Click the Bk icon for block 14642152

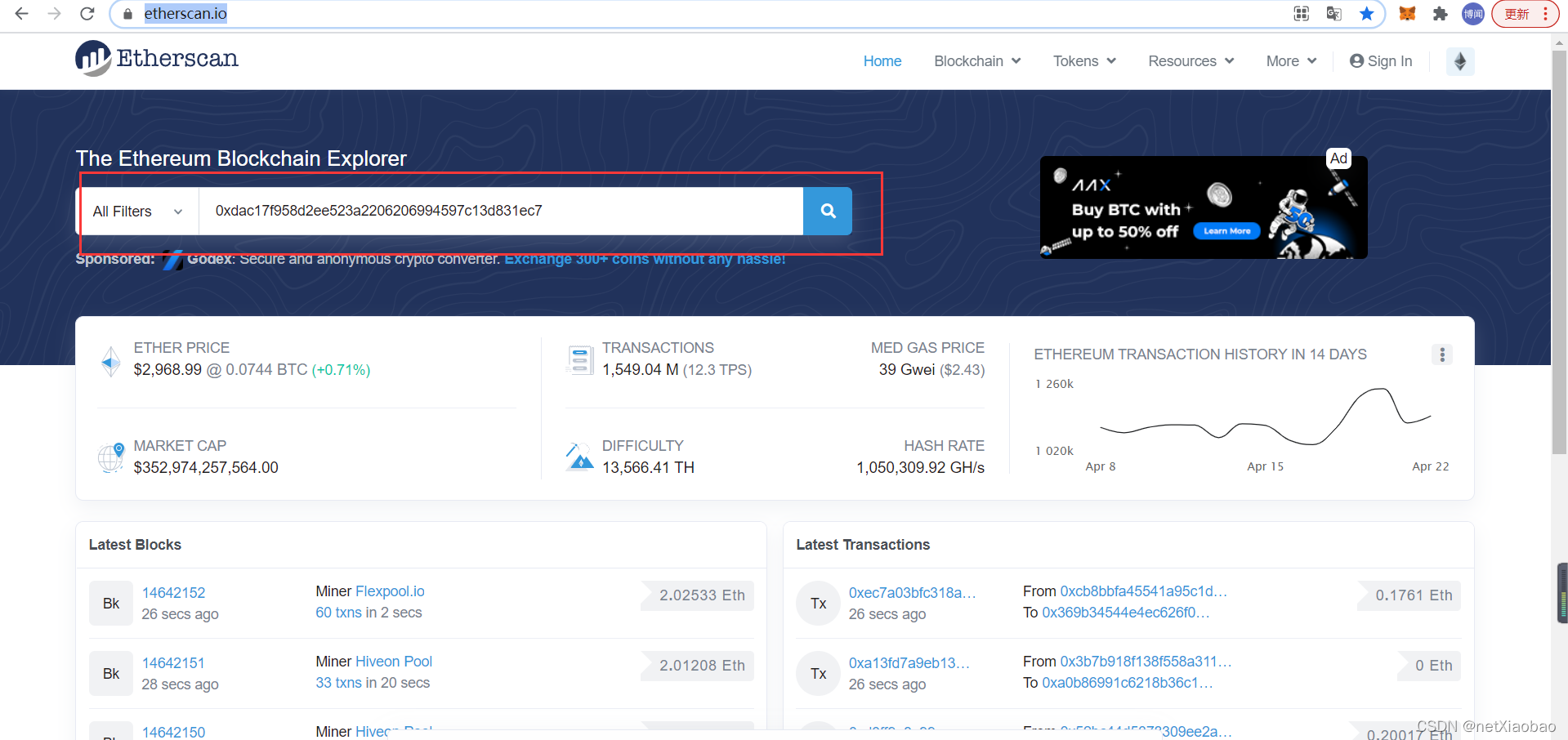point(111,604)
